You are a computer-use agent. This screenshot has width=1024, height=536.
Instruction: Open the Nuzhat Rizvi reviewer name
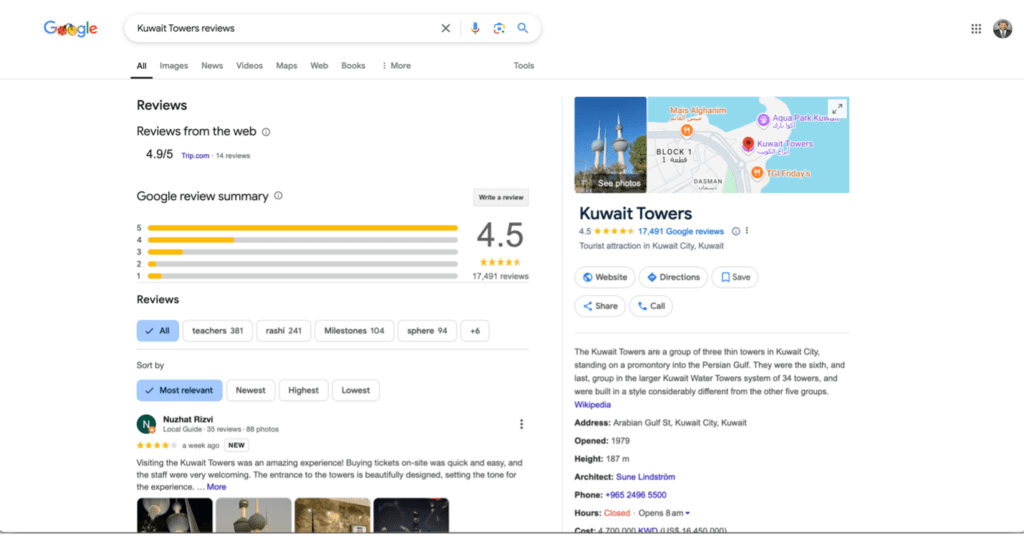coord(188,419)
